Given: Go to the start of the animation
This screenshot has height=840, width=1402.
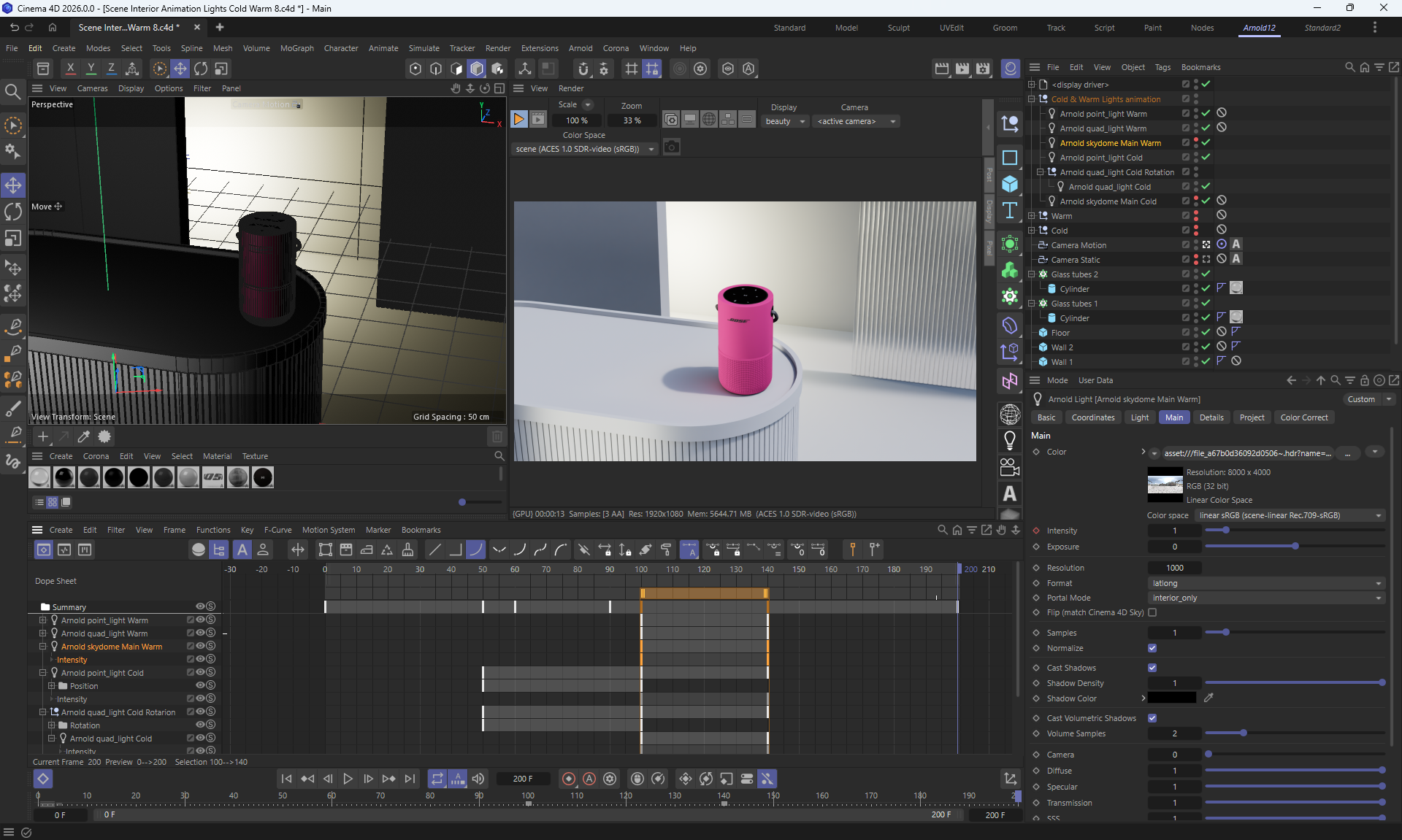Looking at the screenshot, I should (286, 779).
